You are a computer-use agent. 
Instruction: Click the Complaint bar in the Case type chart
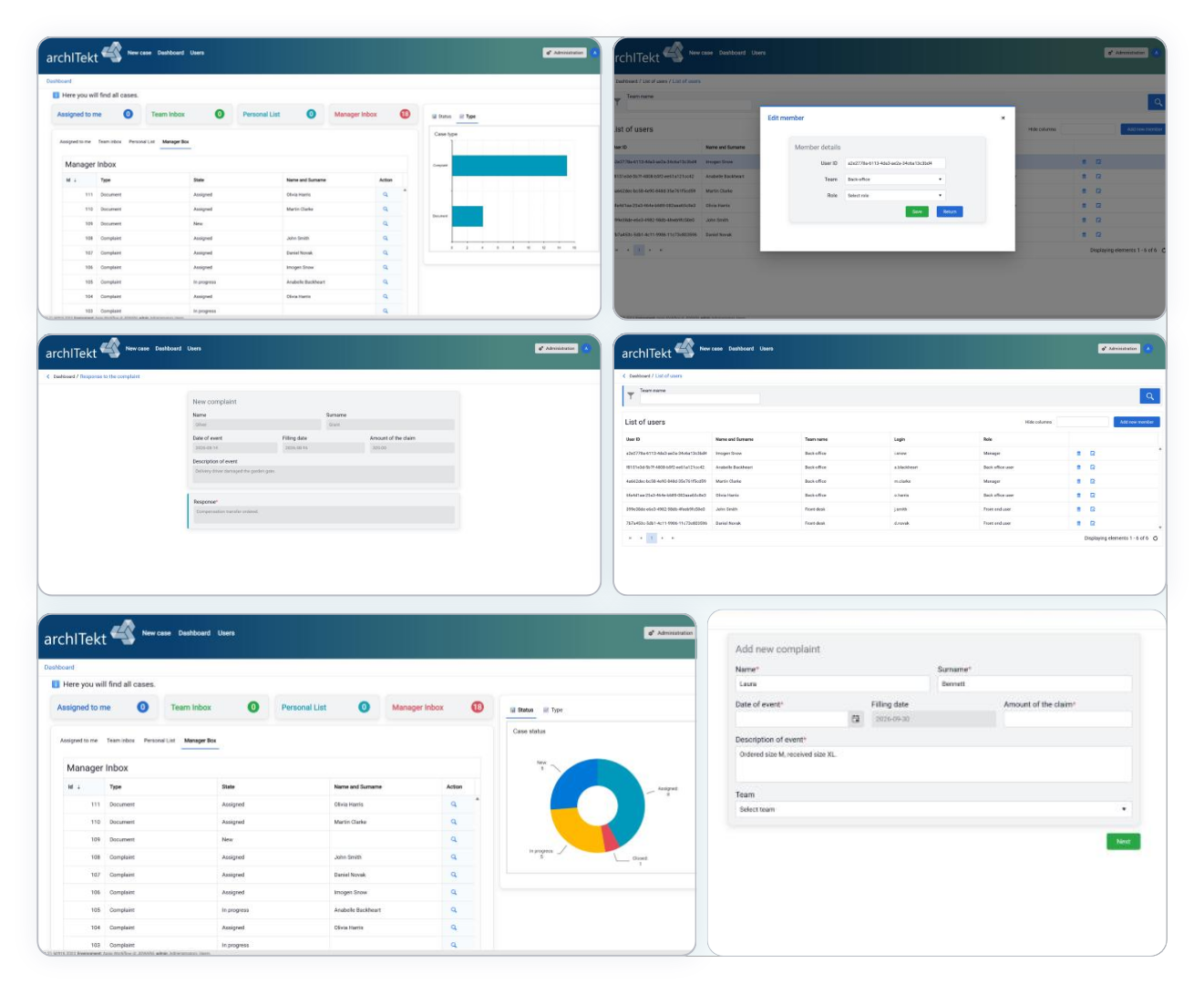pyautogui.click(x=509, y=166)
